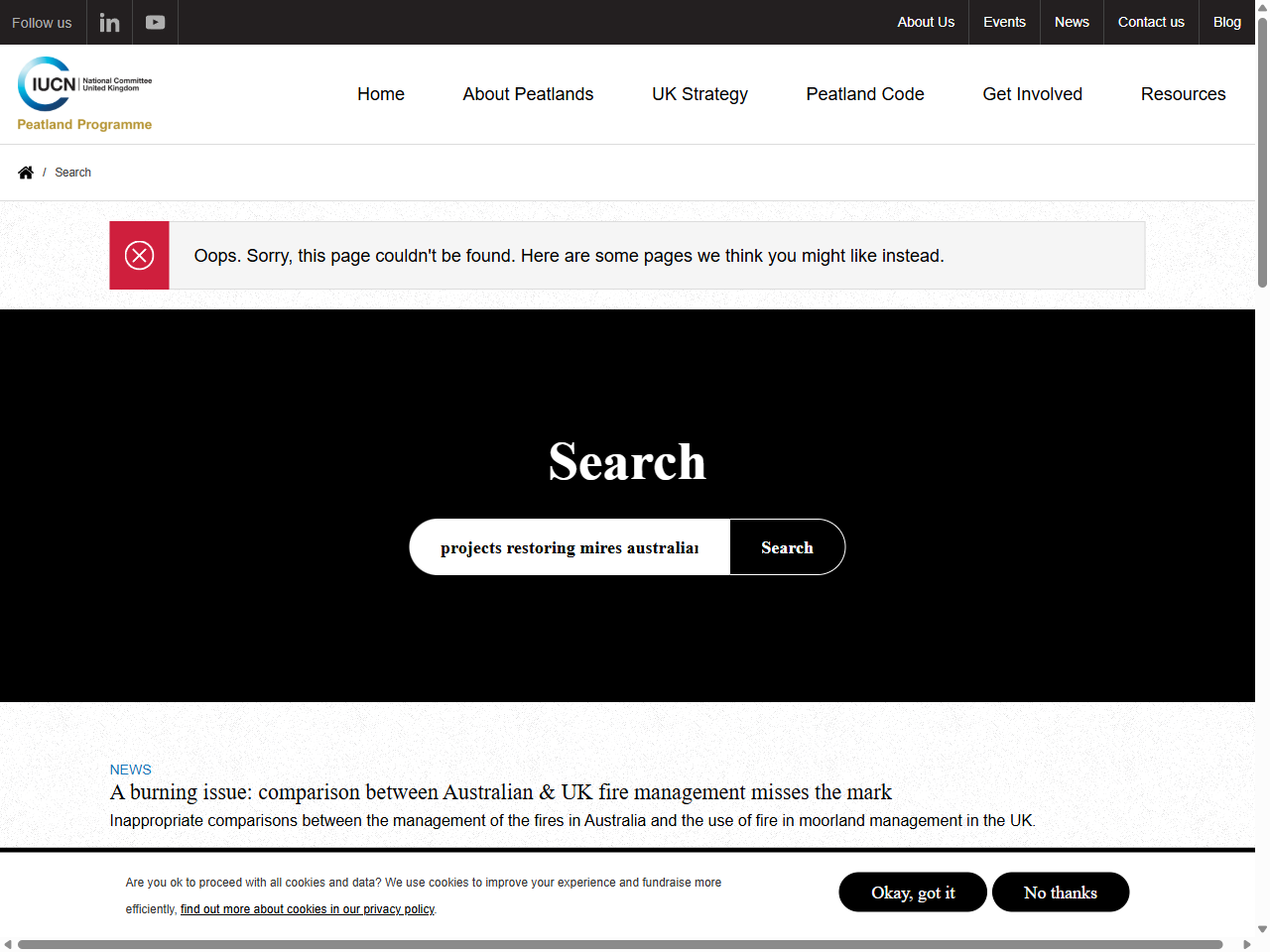The height and width of the screenshot is (952, 1270).
Task: Decline cookies with No thanks
Action: coord(1060,892)
